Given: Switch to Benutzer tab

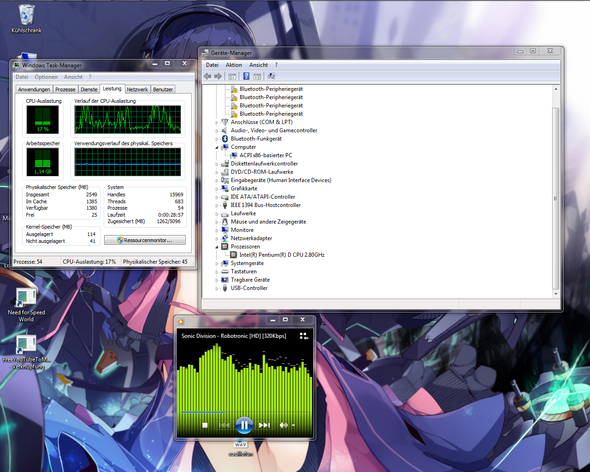Looking at the screenshot, I should (x=163, y=89).
